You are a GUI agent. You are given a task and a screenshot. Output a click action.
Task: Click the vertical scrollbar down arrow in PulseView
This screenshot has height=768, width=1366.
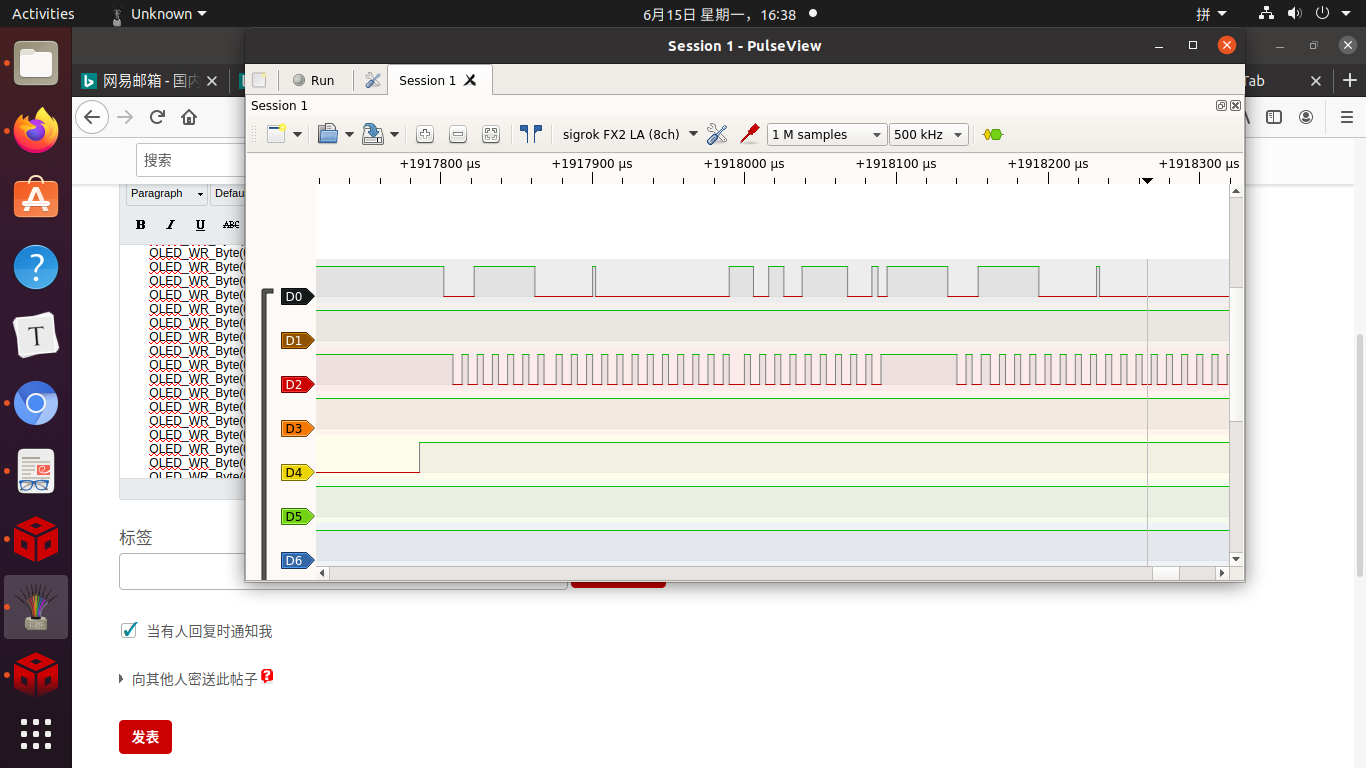click(1236, 559)
